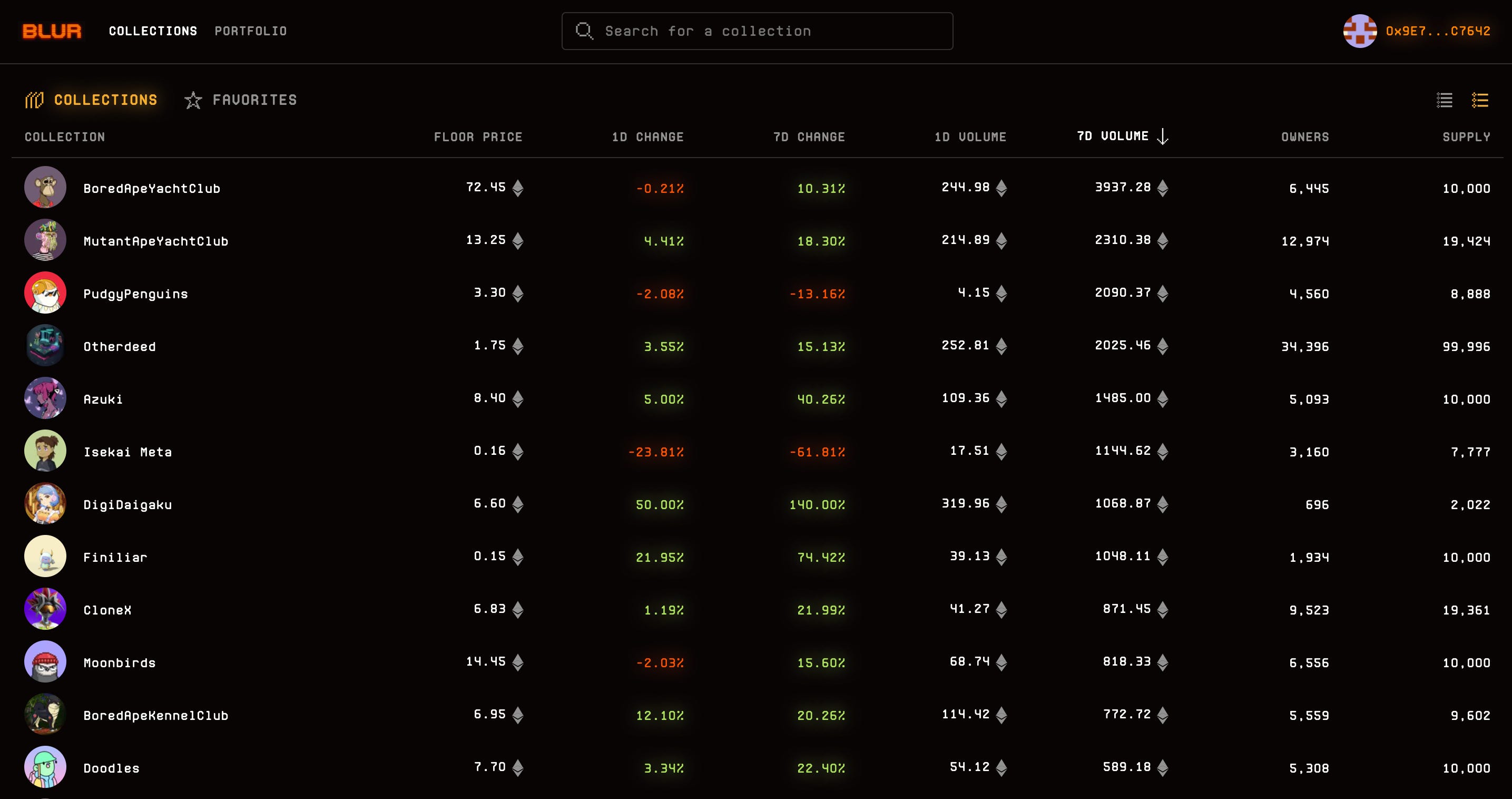Sort by Owners column
Image resolution: width=1512 pixels, height=799 pixels.
[x=1305, y=137]
